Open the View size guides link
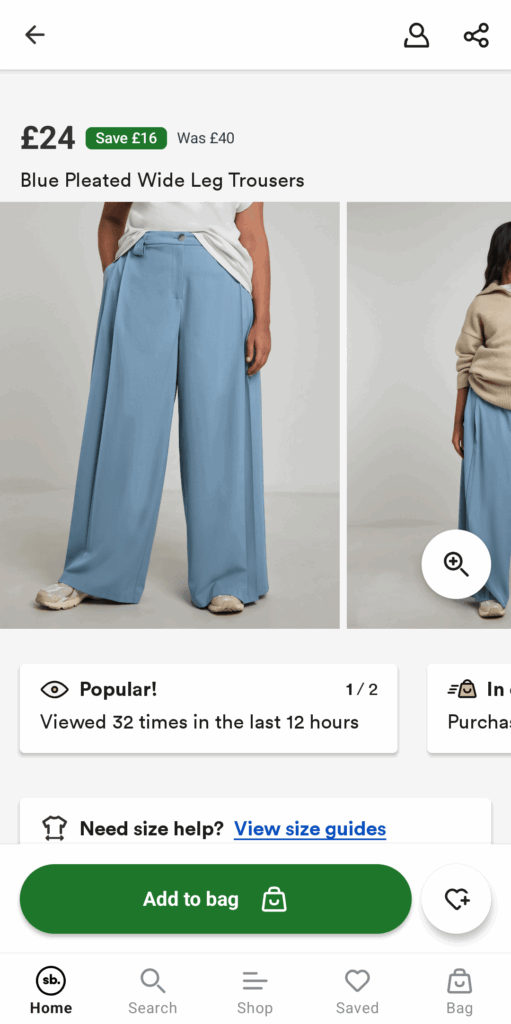The image size is (511, 1024). pyautogui.click(x=310, y=829)
